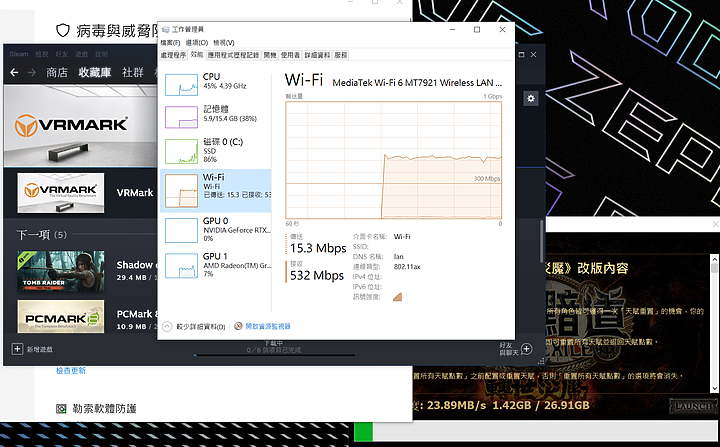Click the 802.11ax connection type value

(x=407, y=267)
